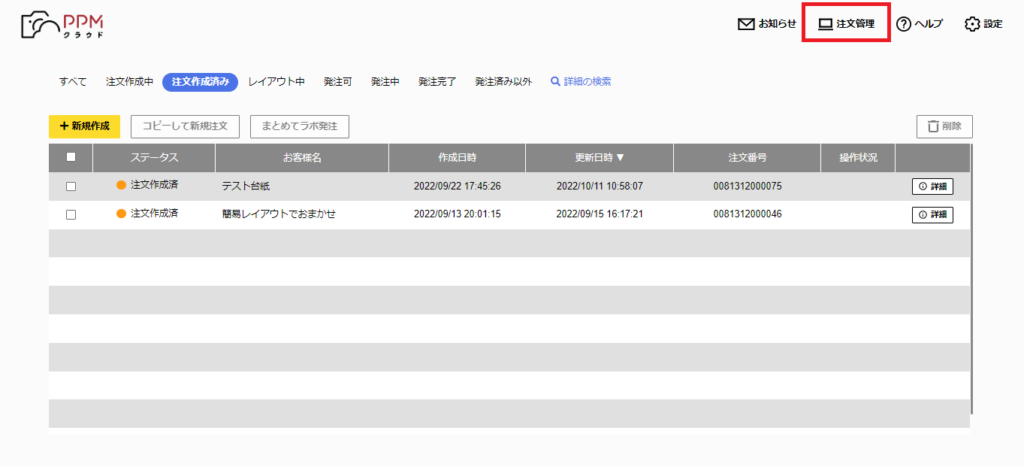
Task: Filter by レイアウト中 status
Action: point(276,82)
